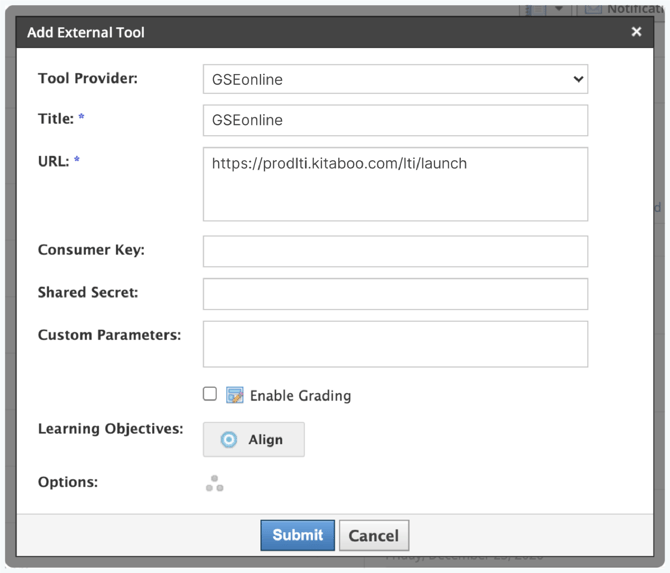Viewport: 670px width, 573px height.
Task: Select the Consumer Key input field
Action: 394,251
